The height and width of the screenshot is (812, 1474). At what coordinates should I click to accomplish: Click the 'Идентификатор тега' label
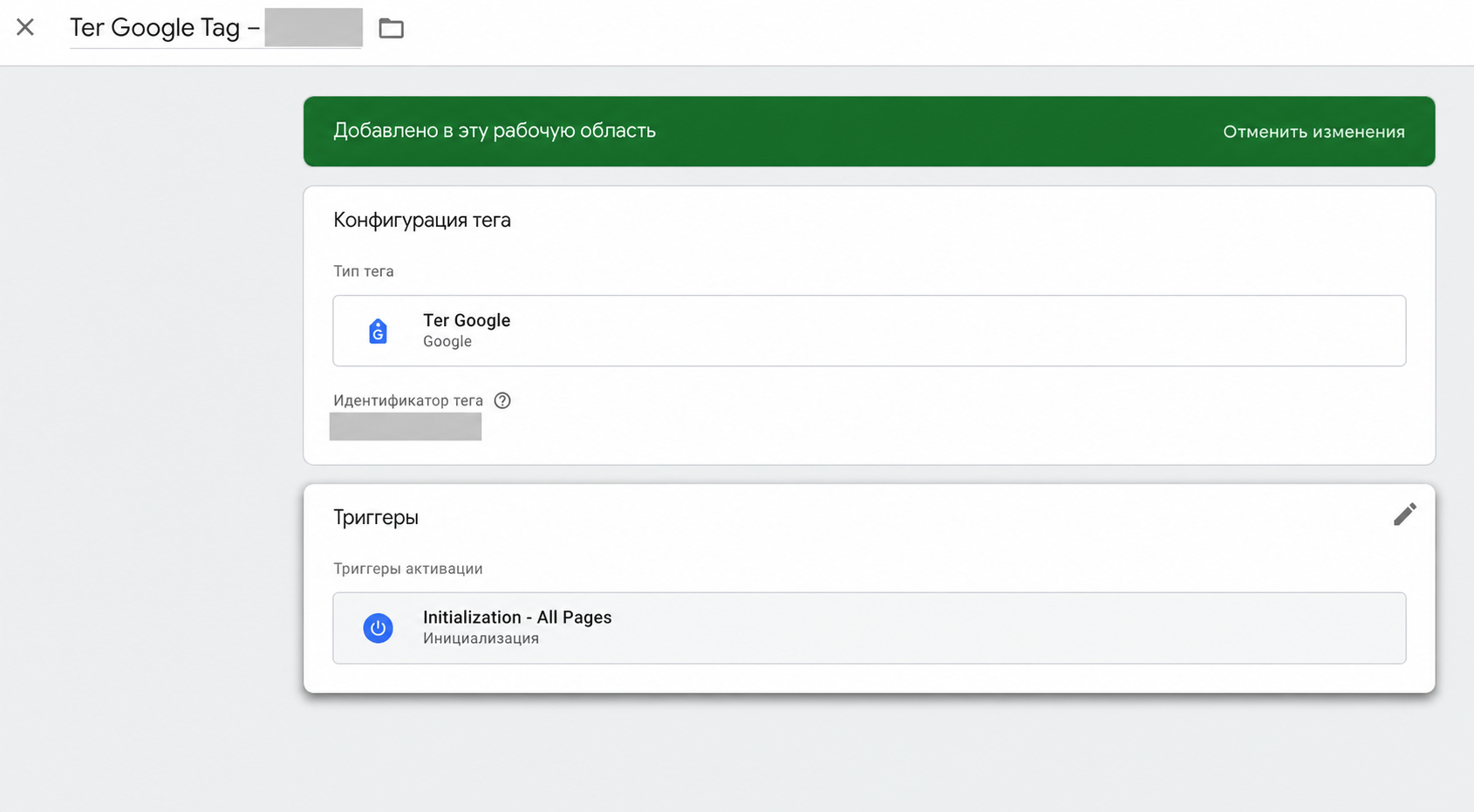tap(408, 400)
